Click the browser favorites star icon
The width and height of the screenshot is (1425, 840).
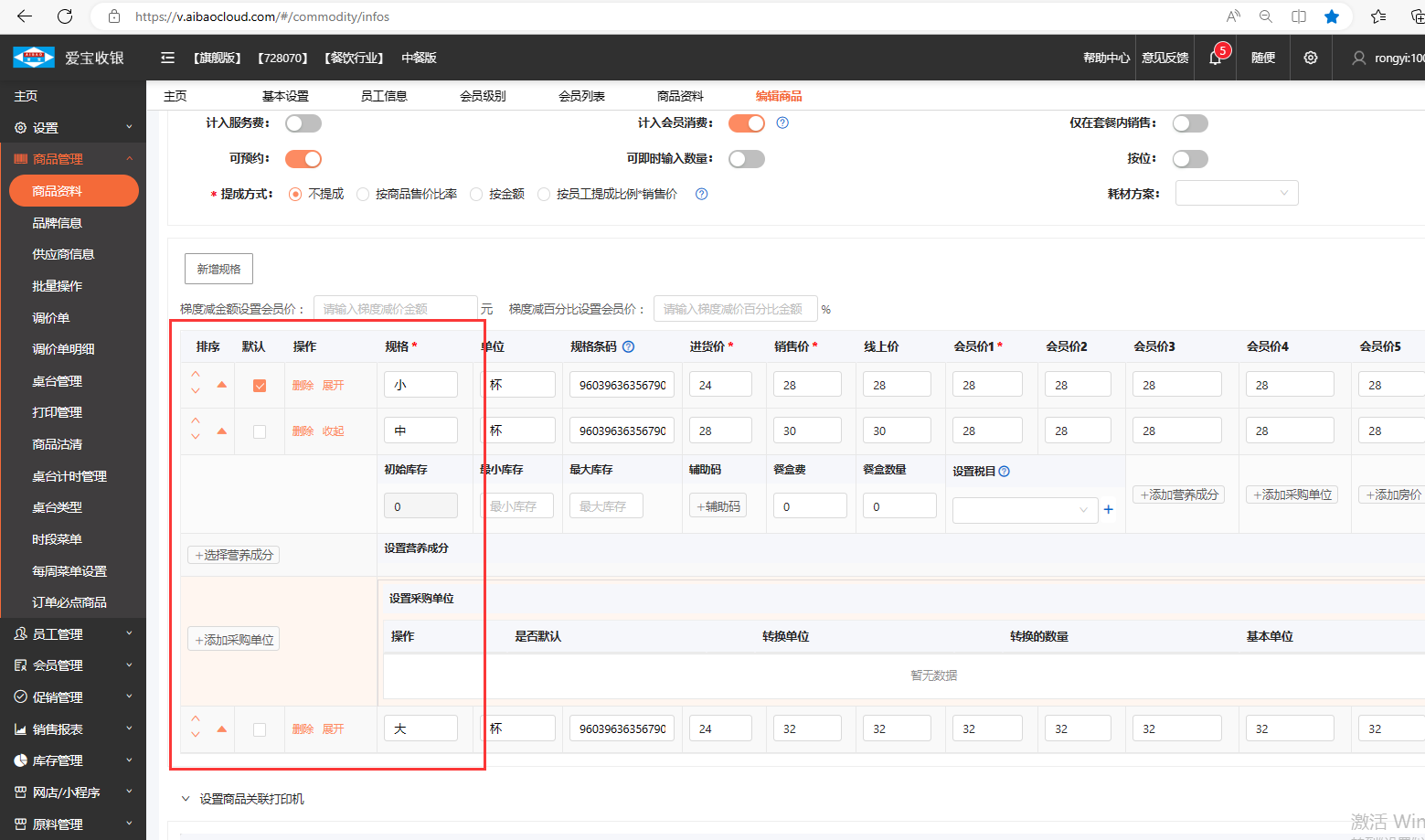click(x=1332, y=16)
